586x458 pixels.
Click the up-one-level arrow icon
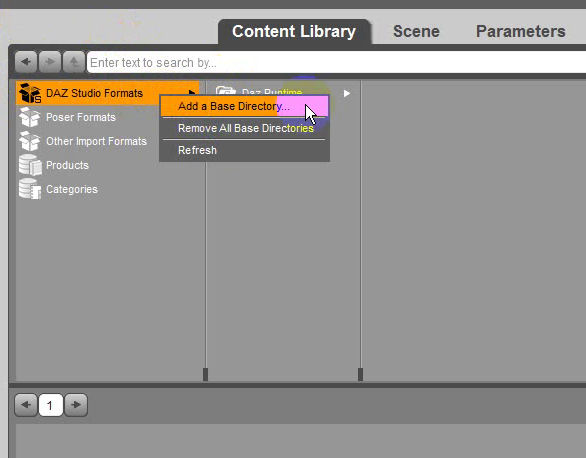pos(74,62)
